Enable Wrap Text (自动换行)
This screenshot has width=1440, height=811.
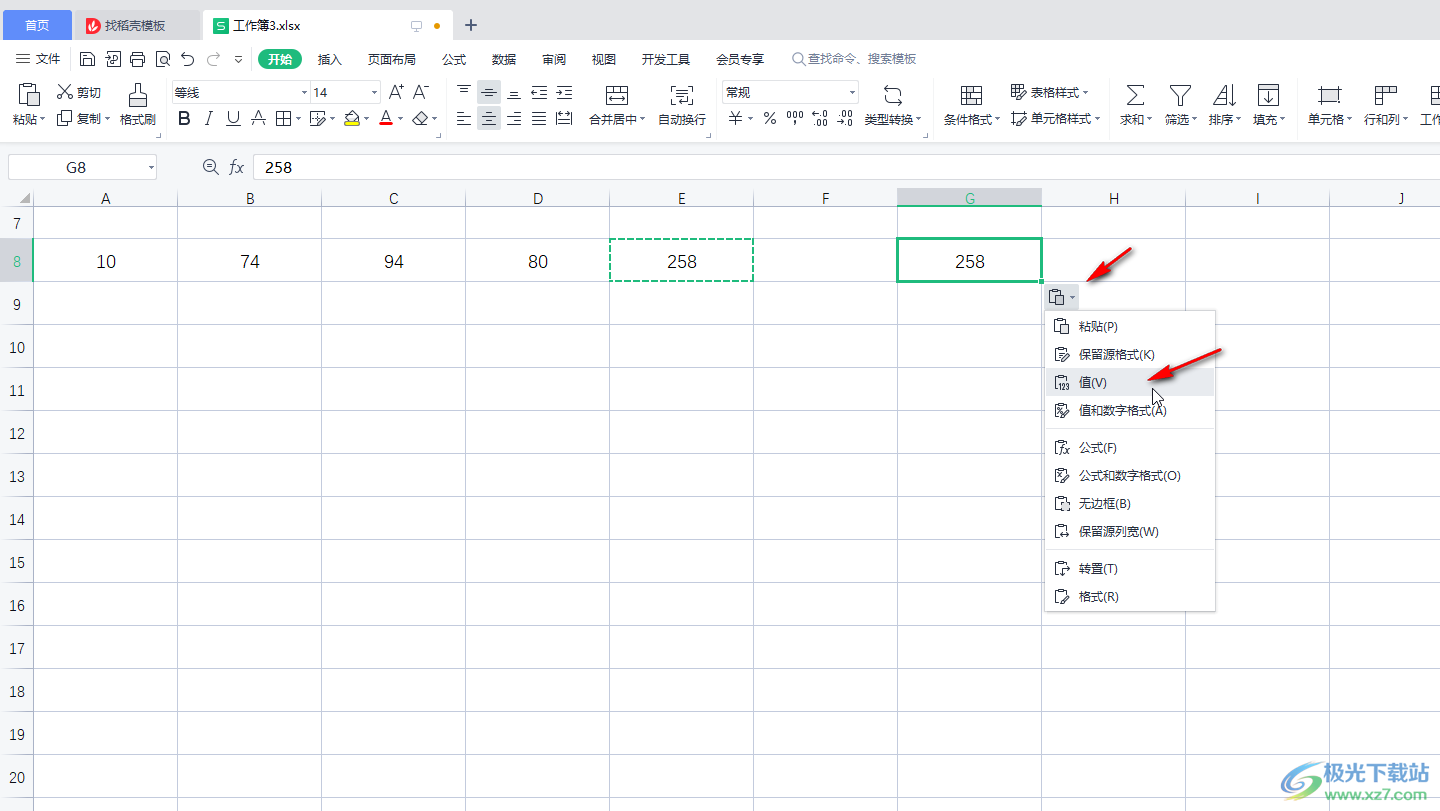pyautogui.click(x=682, y=105)
